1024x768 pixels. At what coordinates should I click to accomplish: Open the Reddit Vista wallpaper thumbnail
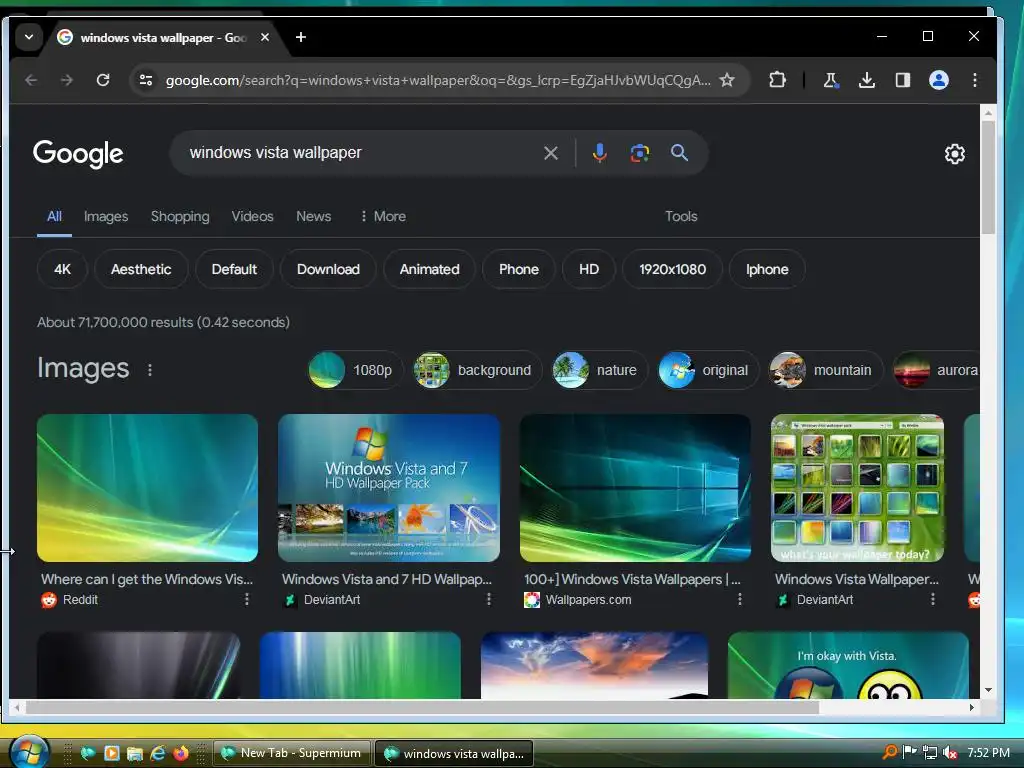pos(147,488)
